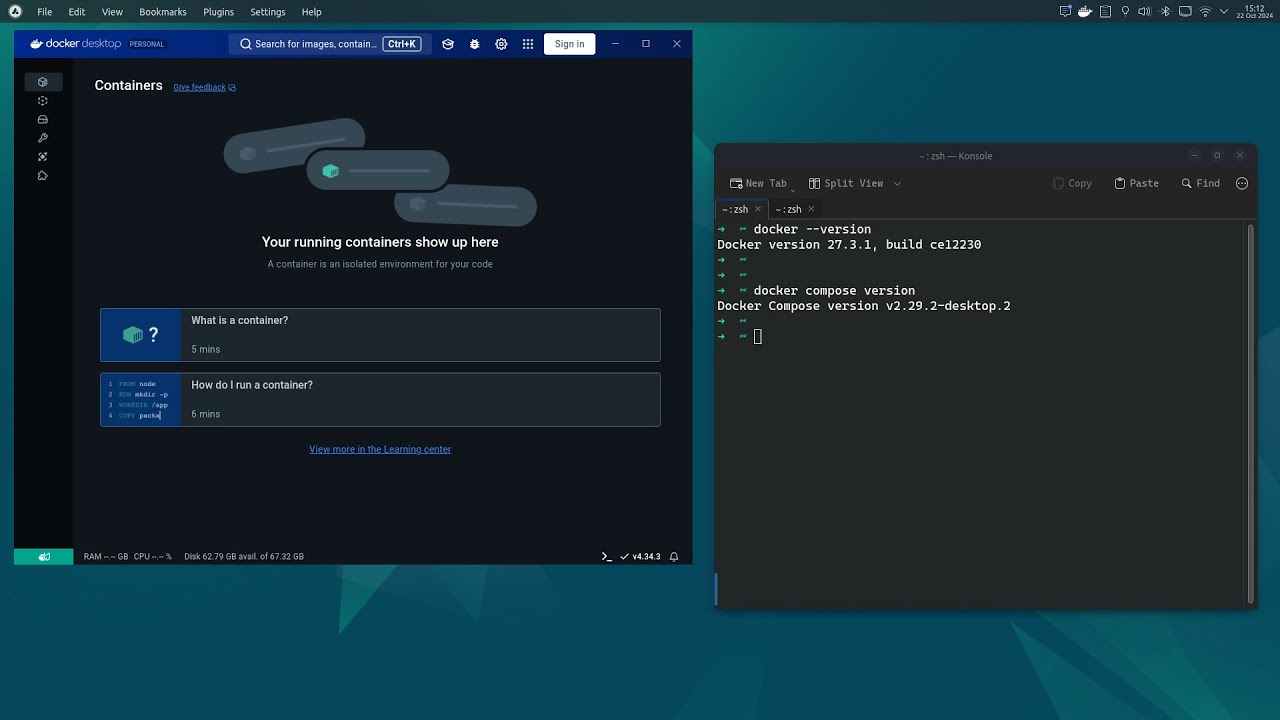Click the display monitor icon in system tray
The image size is (1280, 720).
pyautogui.click(x=1185, y=12)
